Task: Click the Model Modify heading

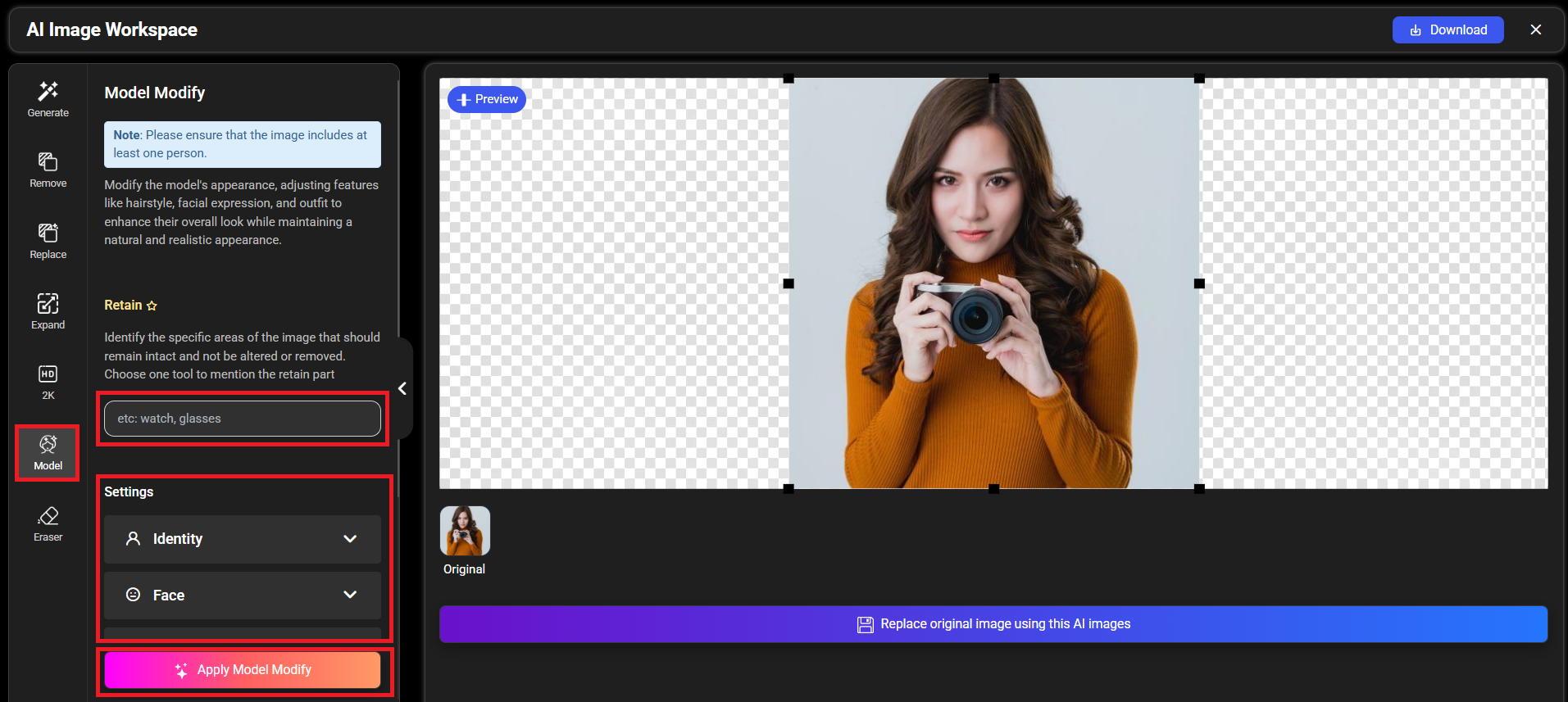Action: (155, 93)
